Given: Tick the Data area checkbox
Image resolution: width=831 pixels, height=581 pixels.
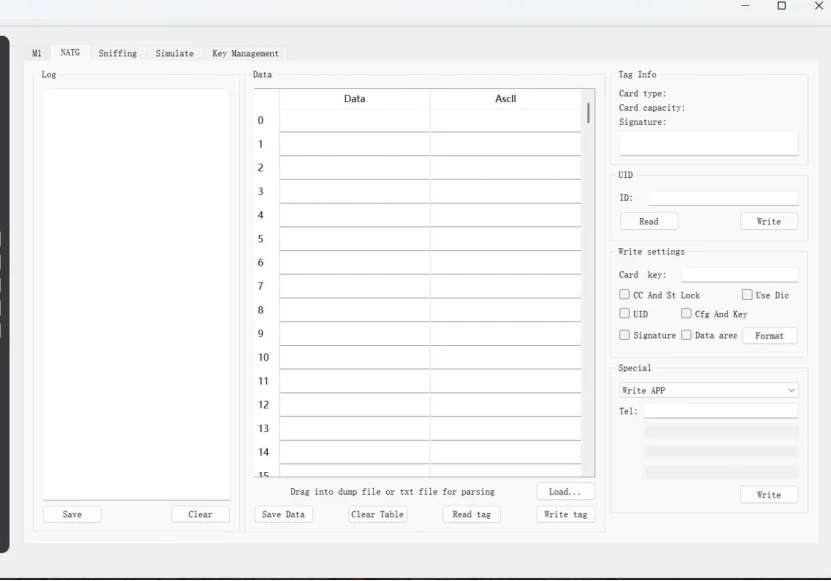Looking at the screenshot, I should [x=686, y=335].
